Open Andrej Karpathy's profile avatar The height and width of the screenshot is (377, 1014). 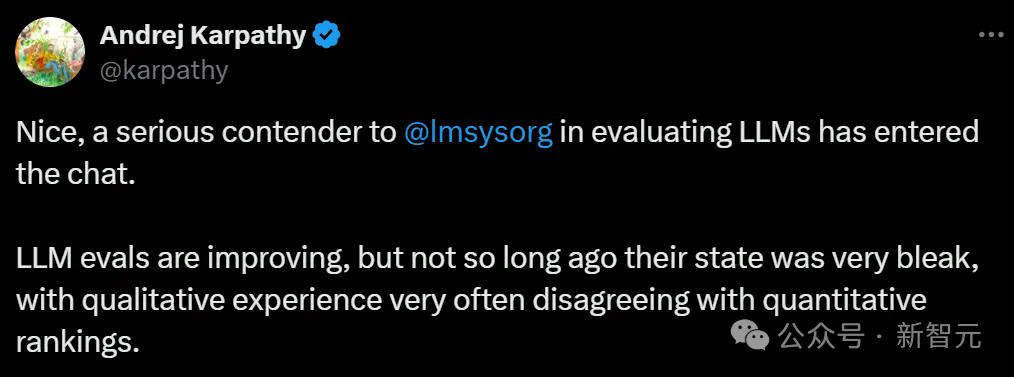(x=50, y=52)
